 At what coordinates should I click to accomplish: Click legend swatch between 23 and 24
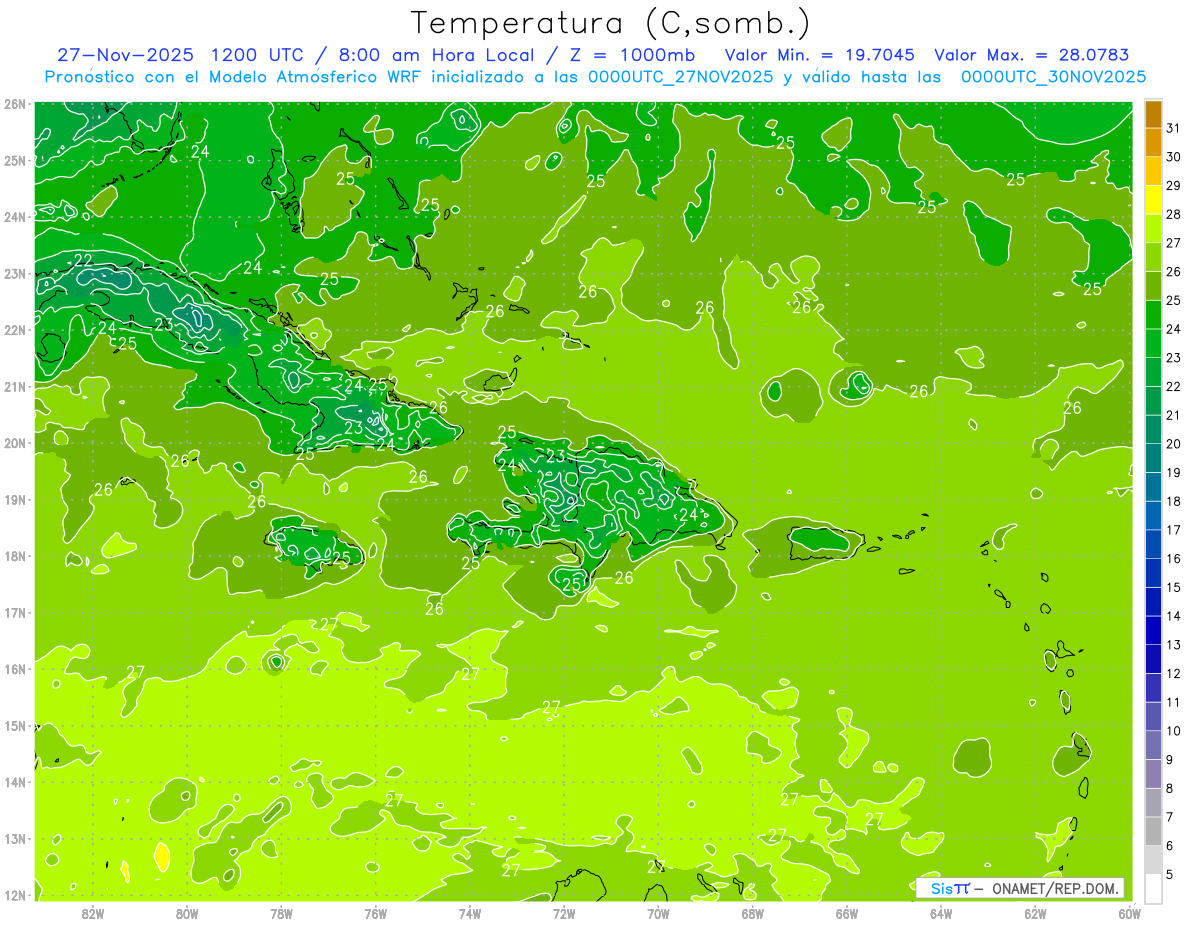(1153, 343)
